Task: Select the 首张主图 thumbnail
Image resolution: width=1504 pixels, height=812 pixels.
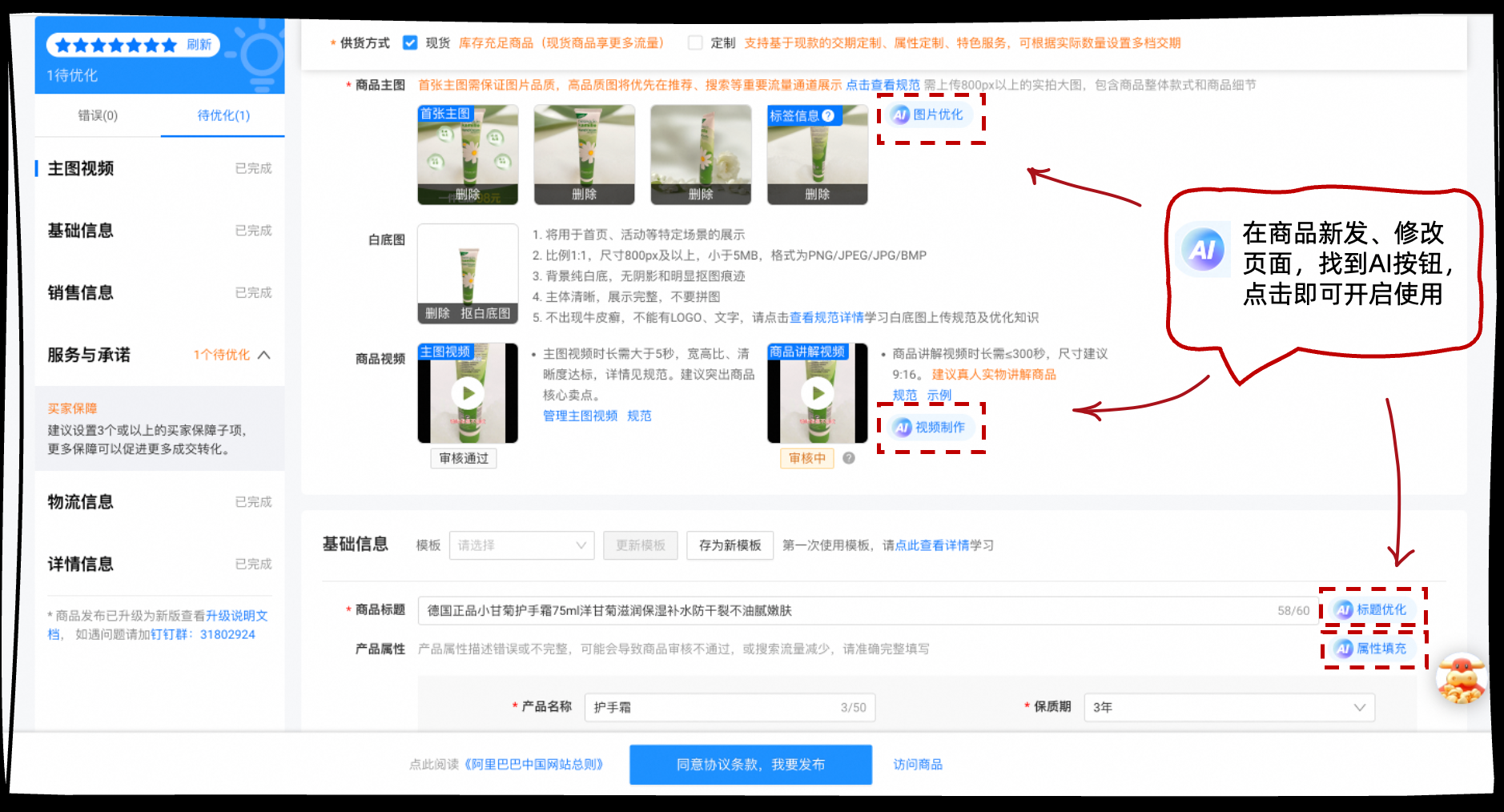Action: (x=468, y=155)
